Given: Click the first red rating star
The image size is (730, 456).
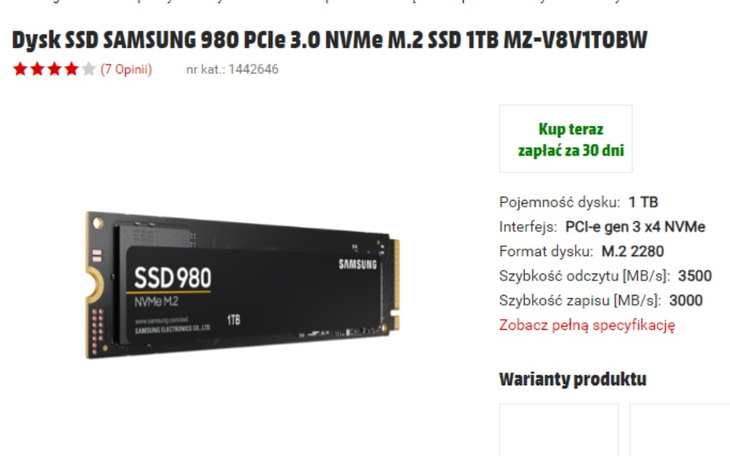Looking at the screenshot, I should point(20,69).
